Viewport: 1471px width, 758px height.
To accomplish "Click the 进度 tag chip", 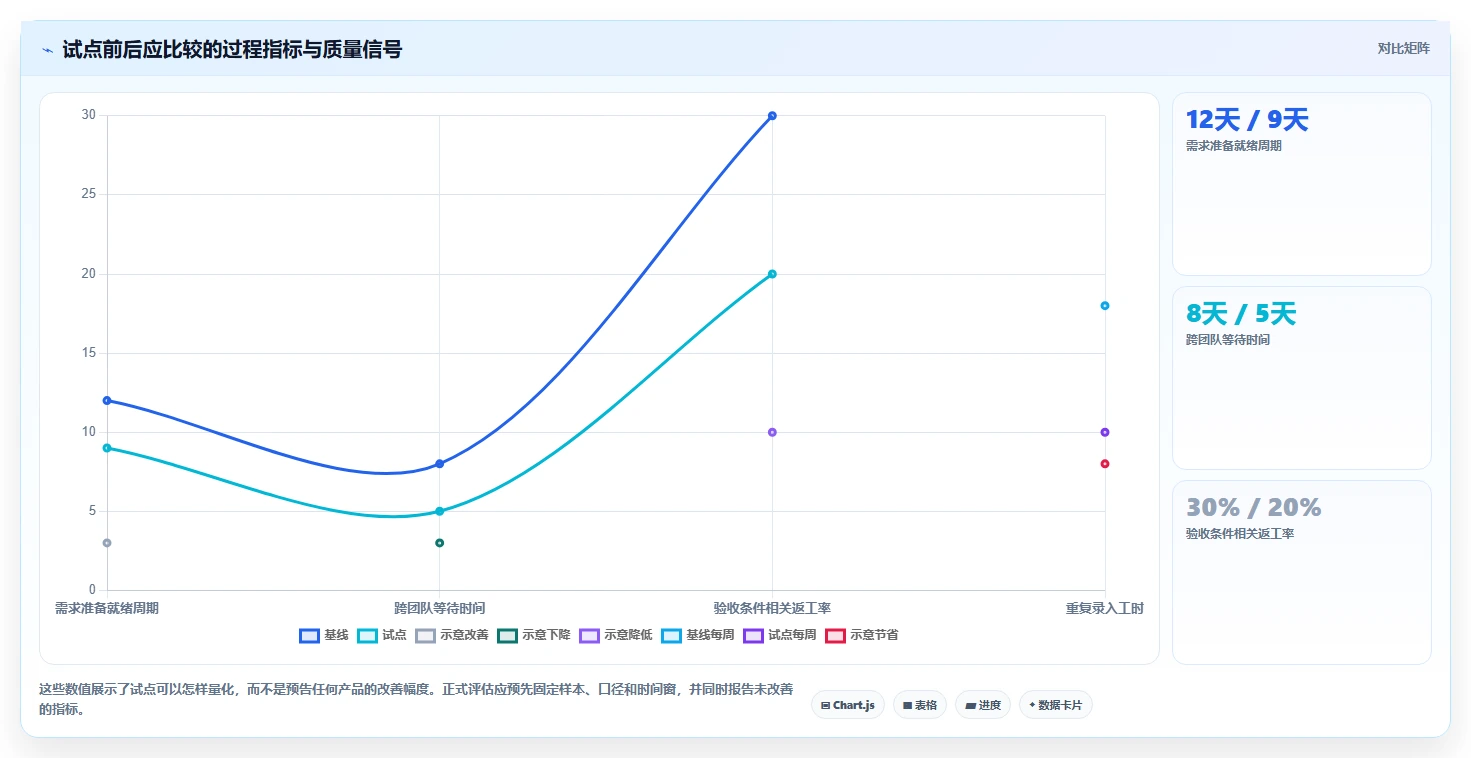I will click(x=983, y=705).
